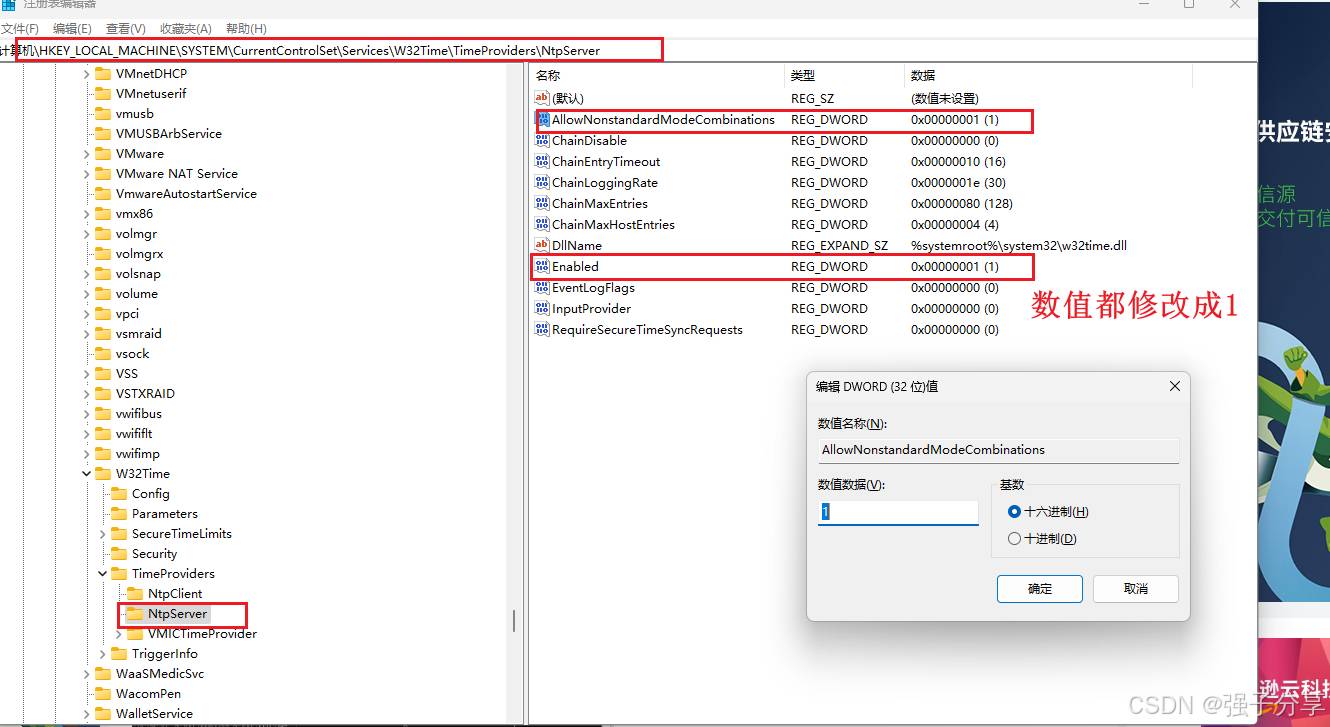Screen dimensions: 1330x727
Task: Click the RequireSecureTimeSyncRequests DWORD icon
Action: point(543,329)
